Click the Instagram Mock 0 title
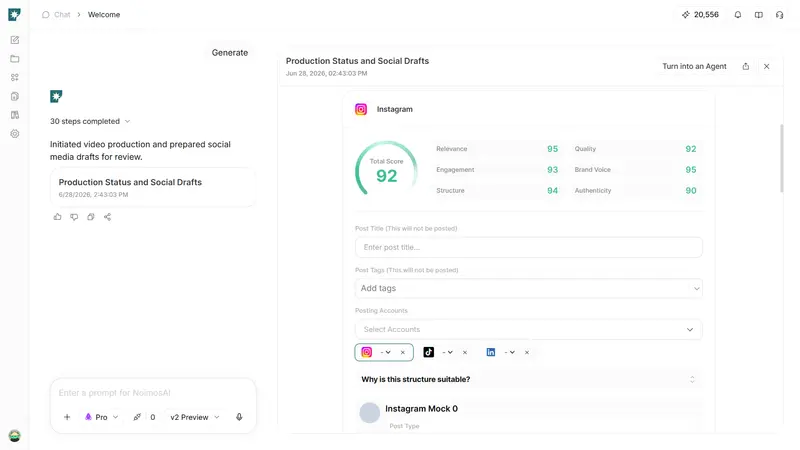The width and height of the screenshot is (800, 450). pyautogui.click(x=421, y=409)
